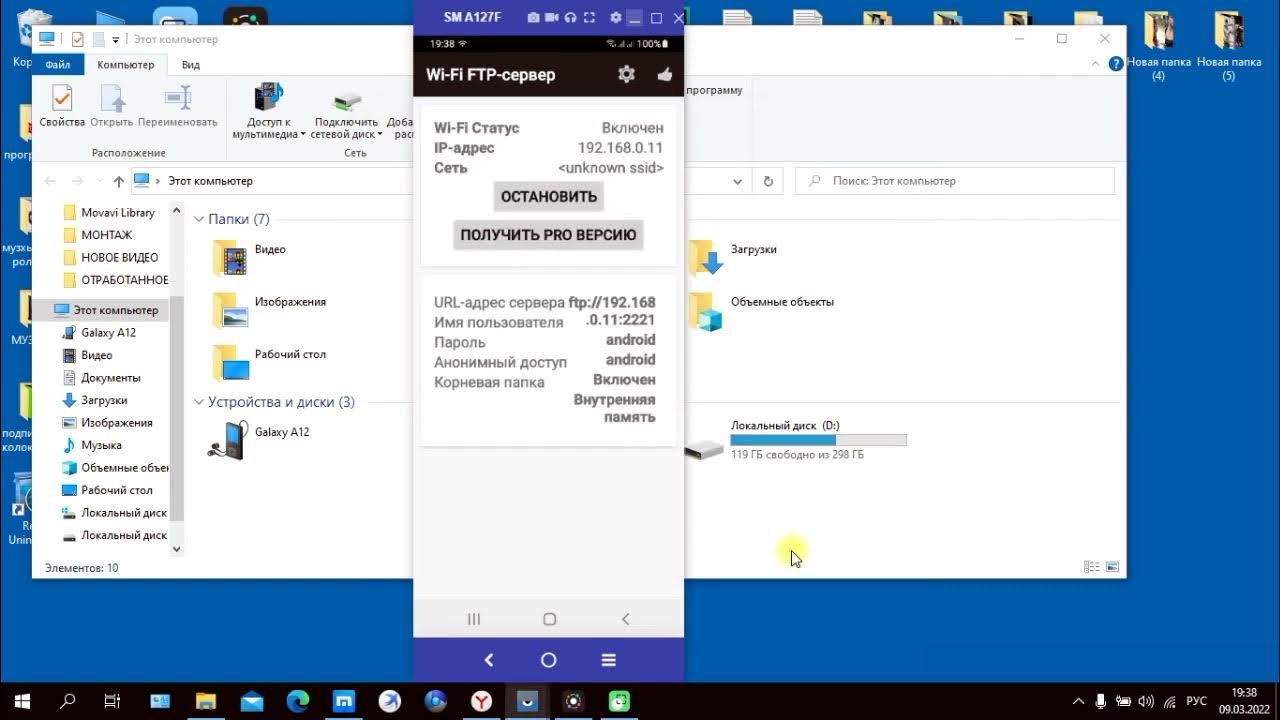Start screen recording via video camera icon
Screen dimensions: 1280x720
point(552,17)
